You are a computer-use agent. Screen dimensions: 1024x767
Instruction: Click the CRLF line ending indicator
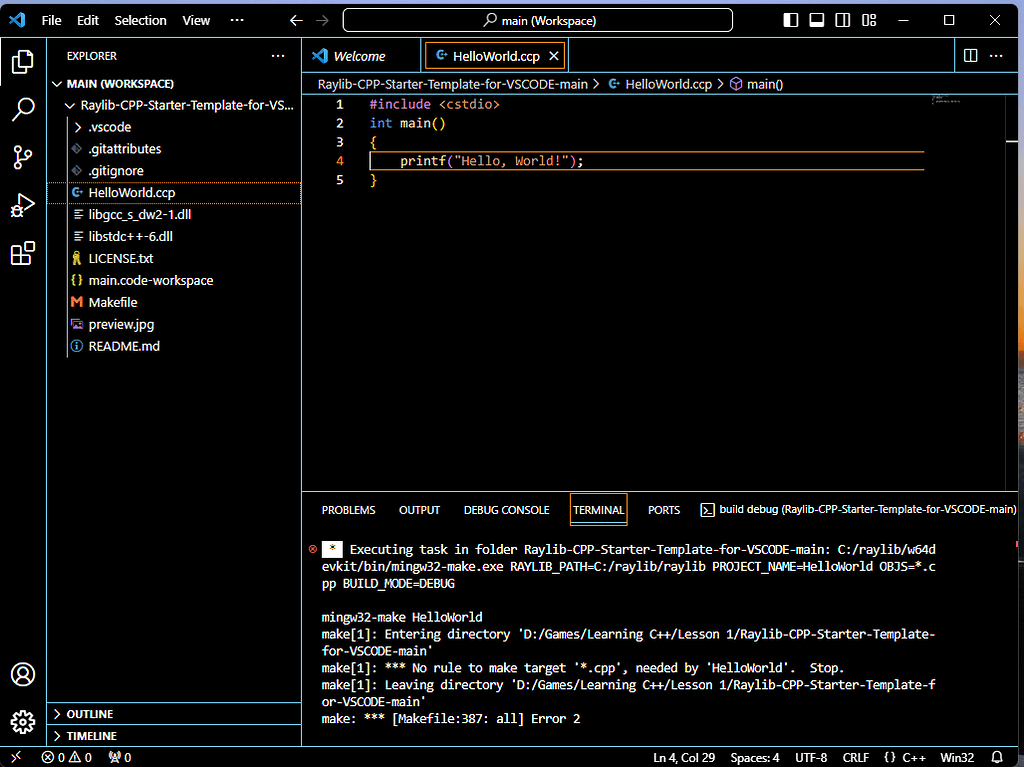856,757
